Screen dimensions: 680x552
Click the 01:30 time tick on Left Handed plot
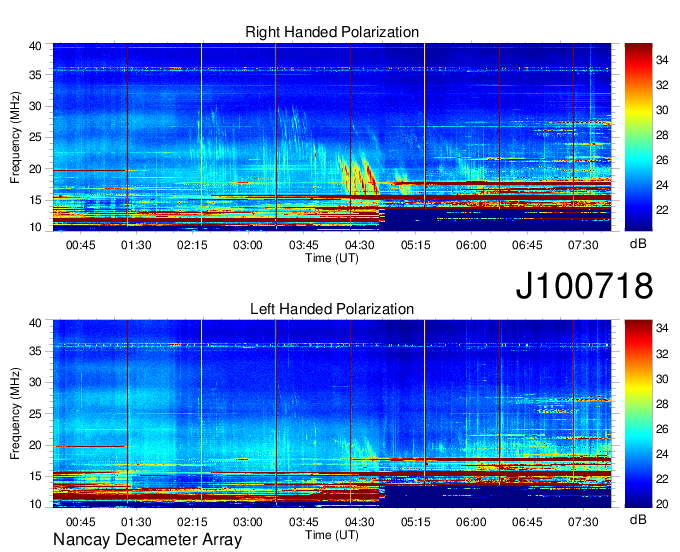pos(136,522)
